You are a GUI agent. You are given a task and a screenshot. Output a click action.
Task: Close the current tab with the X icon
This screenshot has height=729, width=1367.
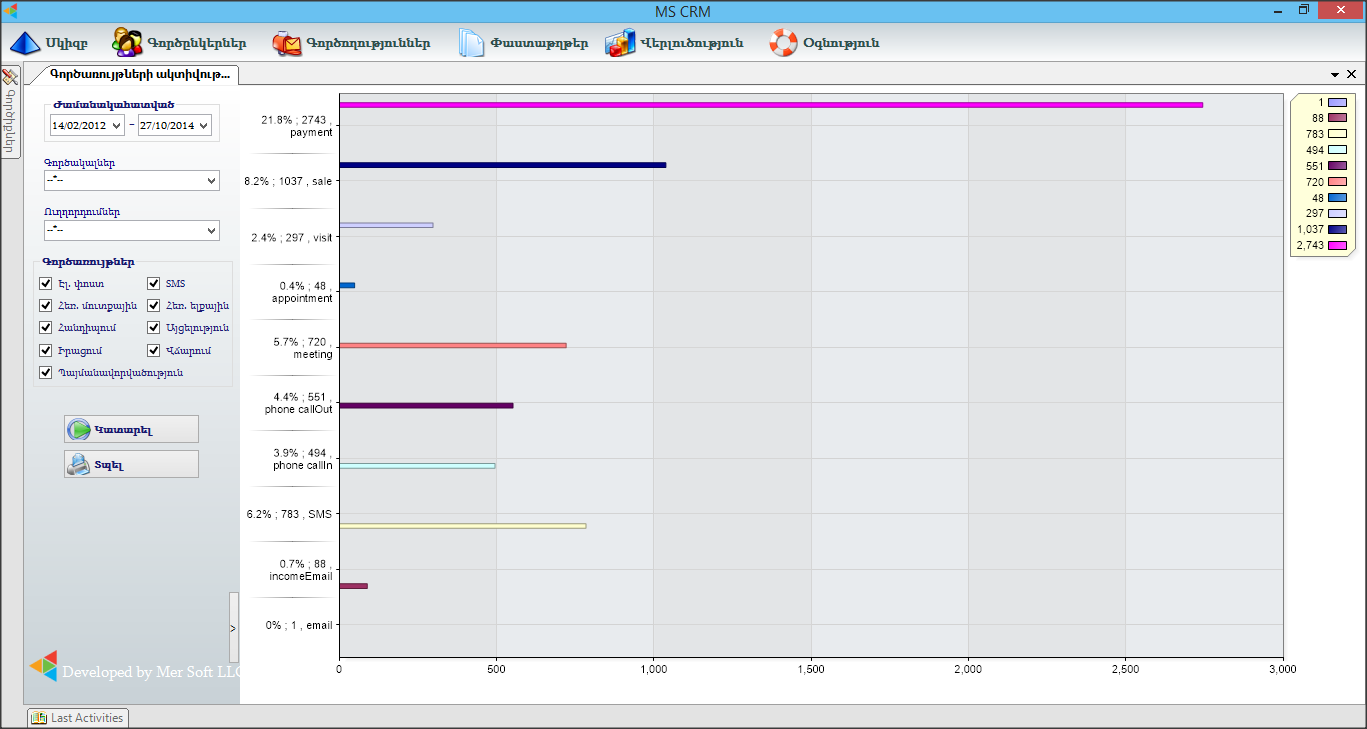(1352, 75)
